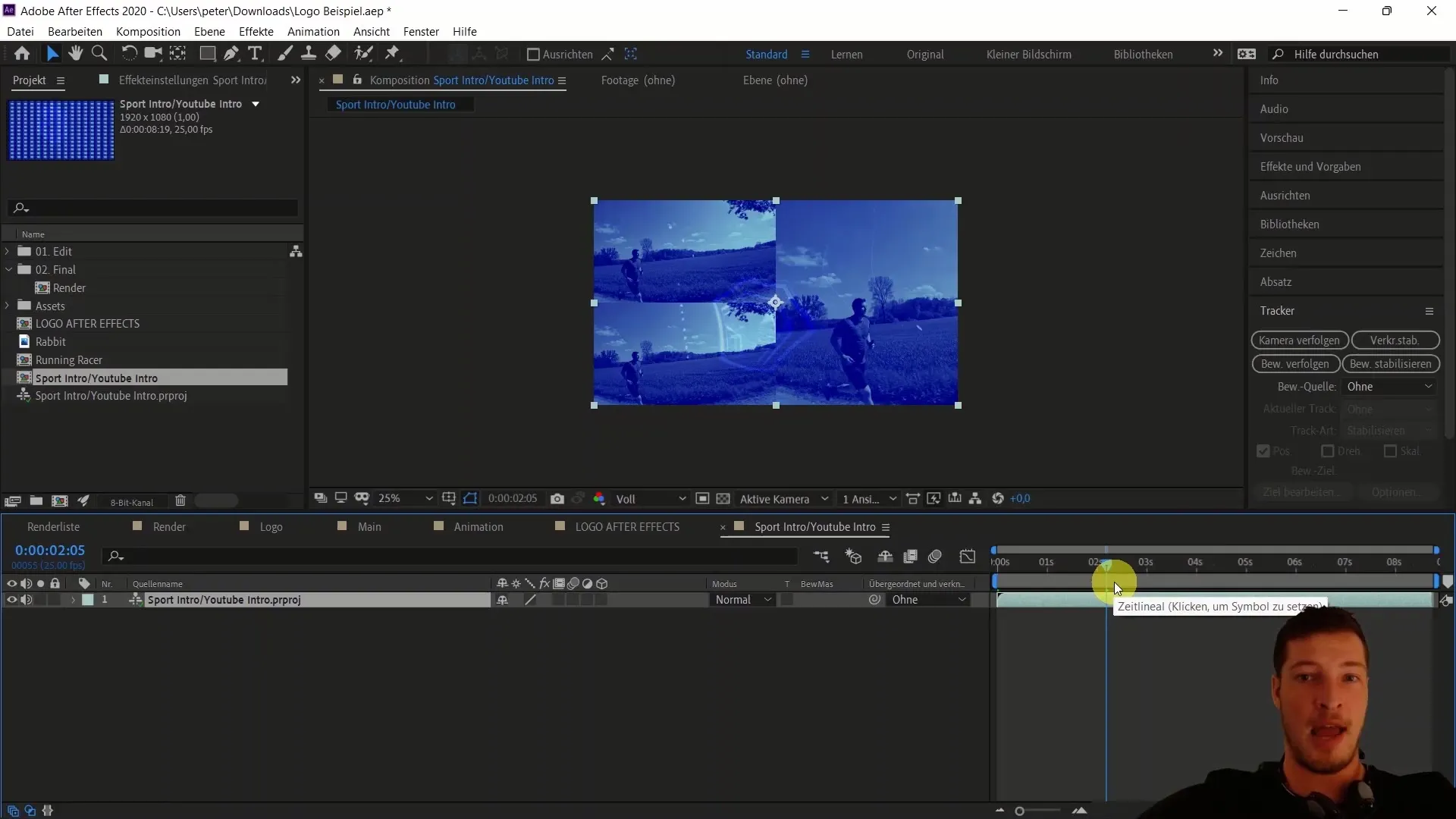1456x819 pixels.
Task: Open the Voll resolution dropdown
Action: tap(651, 499)
